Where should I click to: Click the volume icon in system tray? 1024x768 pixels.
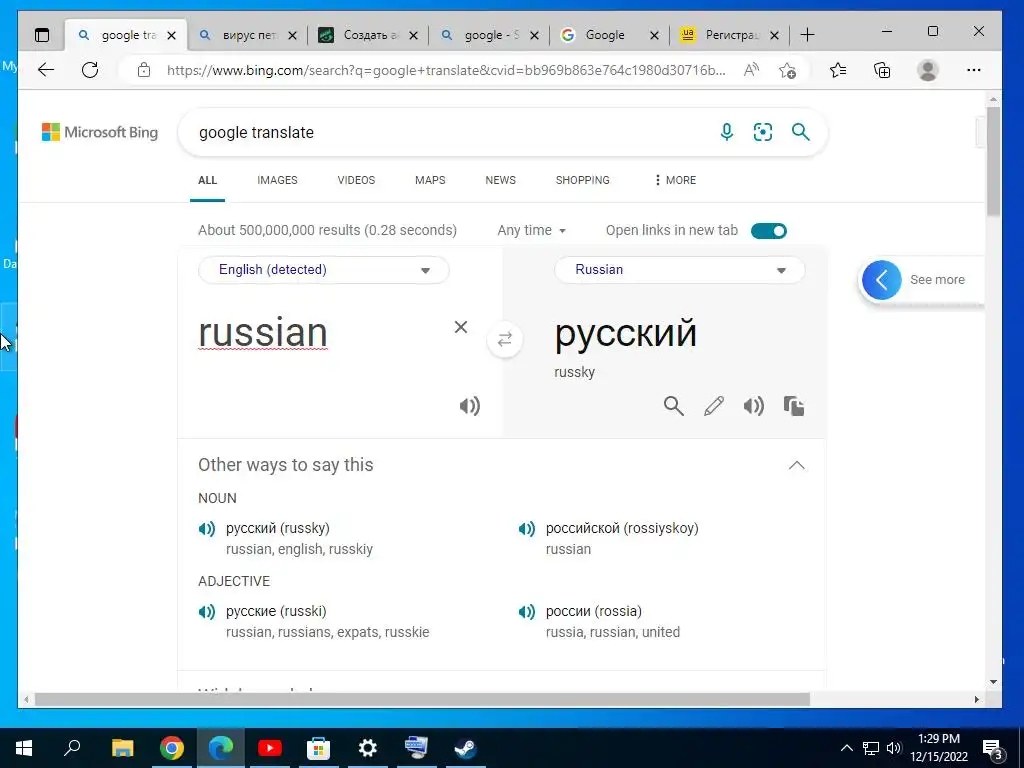click(894, 748)
